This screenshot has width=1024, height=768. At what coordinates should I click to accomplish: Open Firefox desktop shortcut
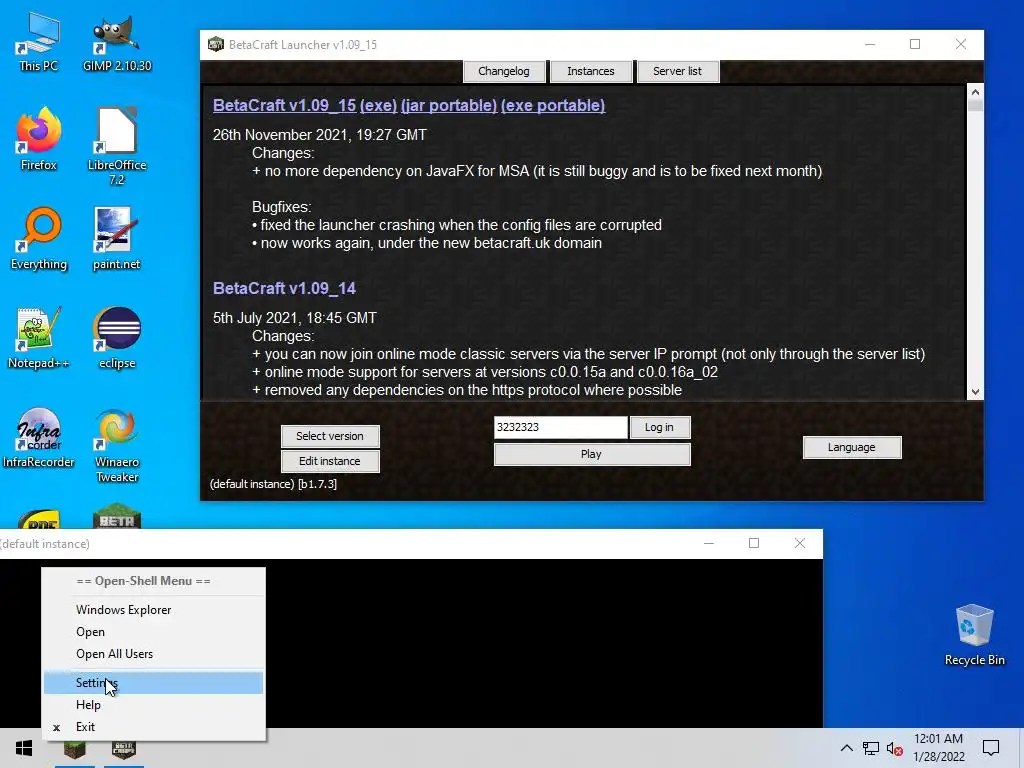pyautogui.click(x=39, y=139)
